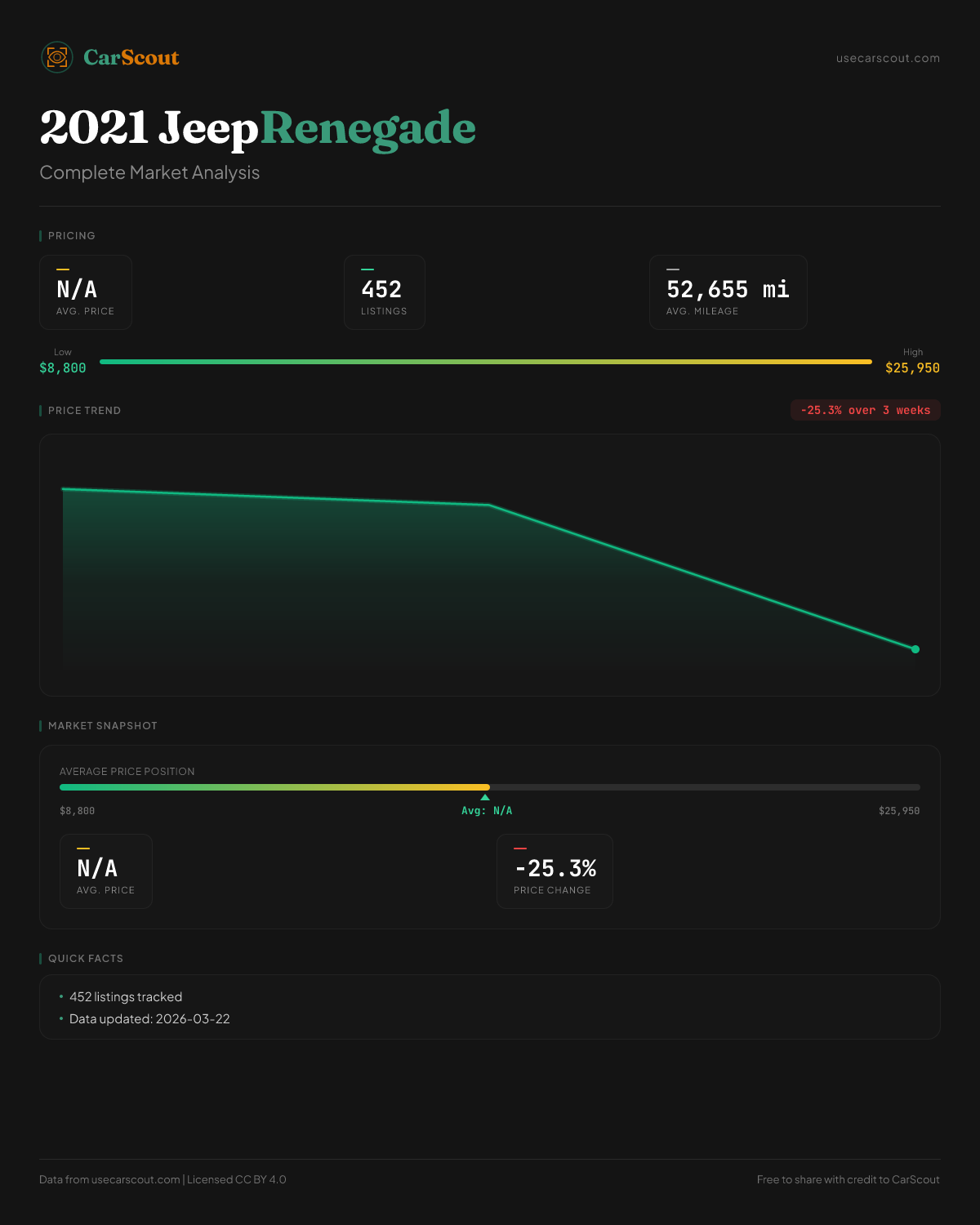This screenshot has height=1225, width=980.
Task: Click the CarScout brand name
Action: (131, 57)
